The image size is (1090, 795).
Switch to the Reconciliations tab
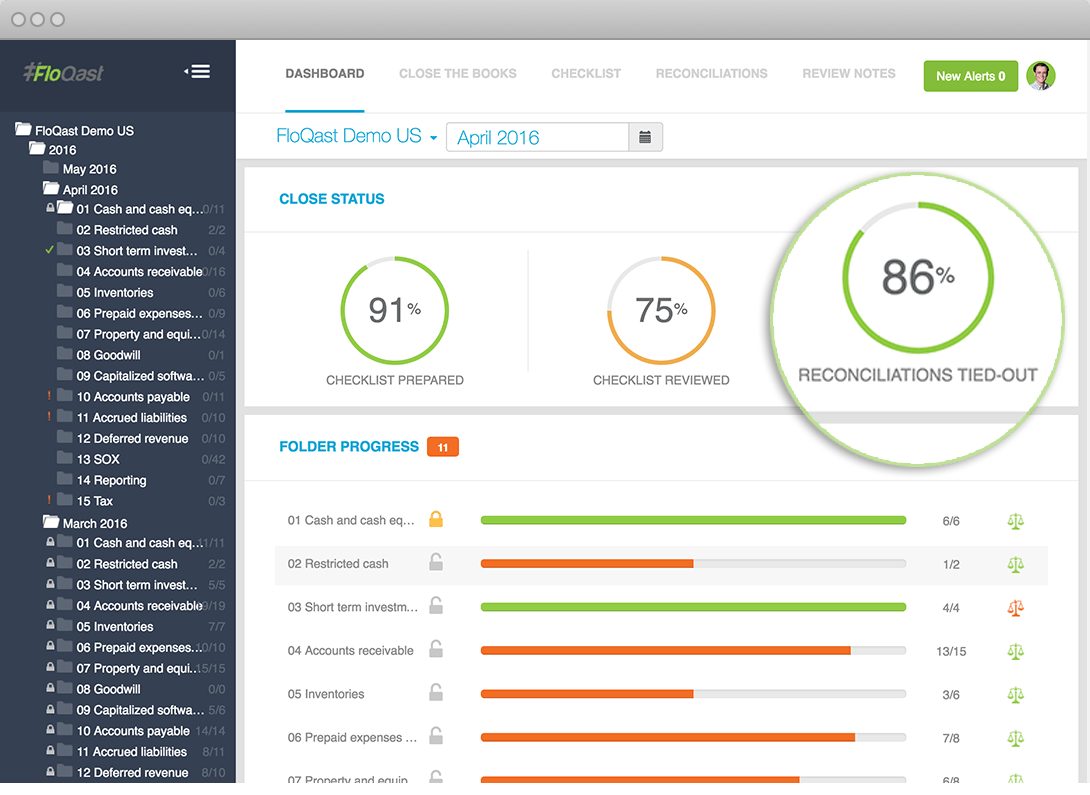(x=711, y=74)
